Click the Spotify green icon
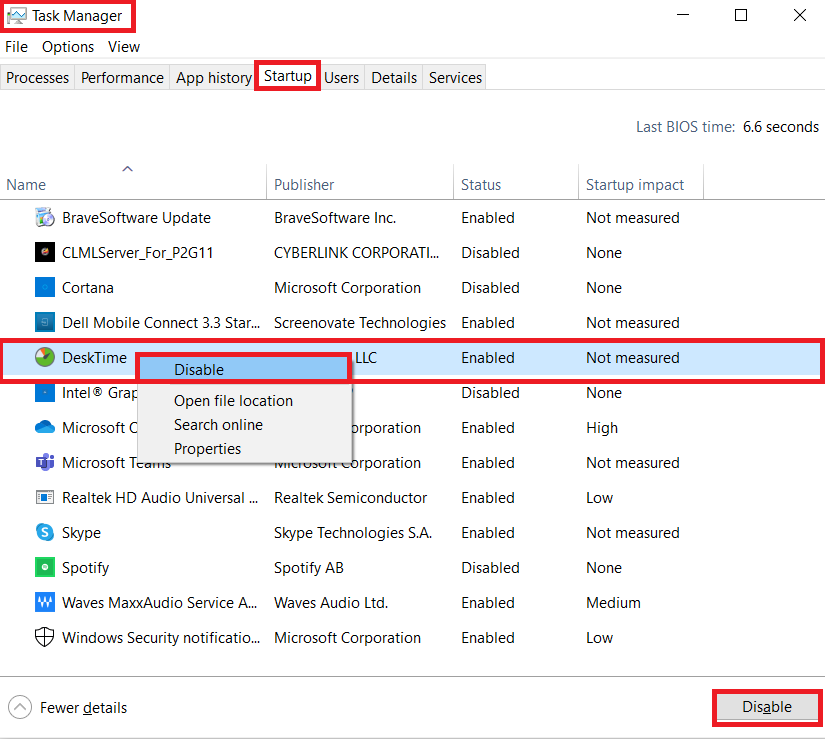 (45, 568)
